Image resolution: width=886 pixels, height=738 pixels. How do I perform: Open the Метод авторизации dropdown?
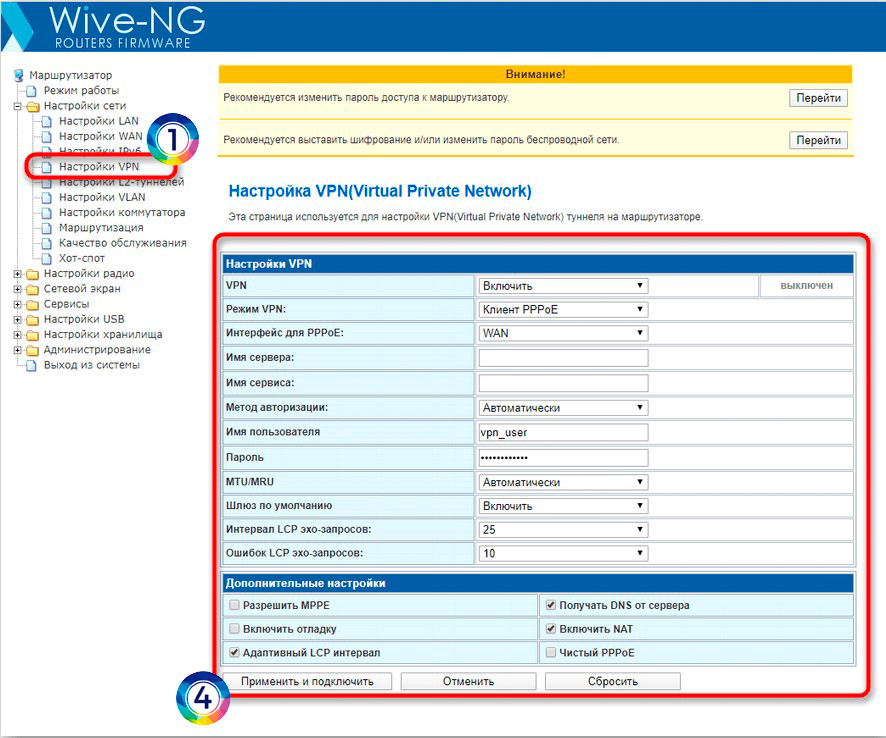pyautogui.click(x=563, y=408)
